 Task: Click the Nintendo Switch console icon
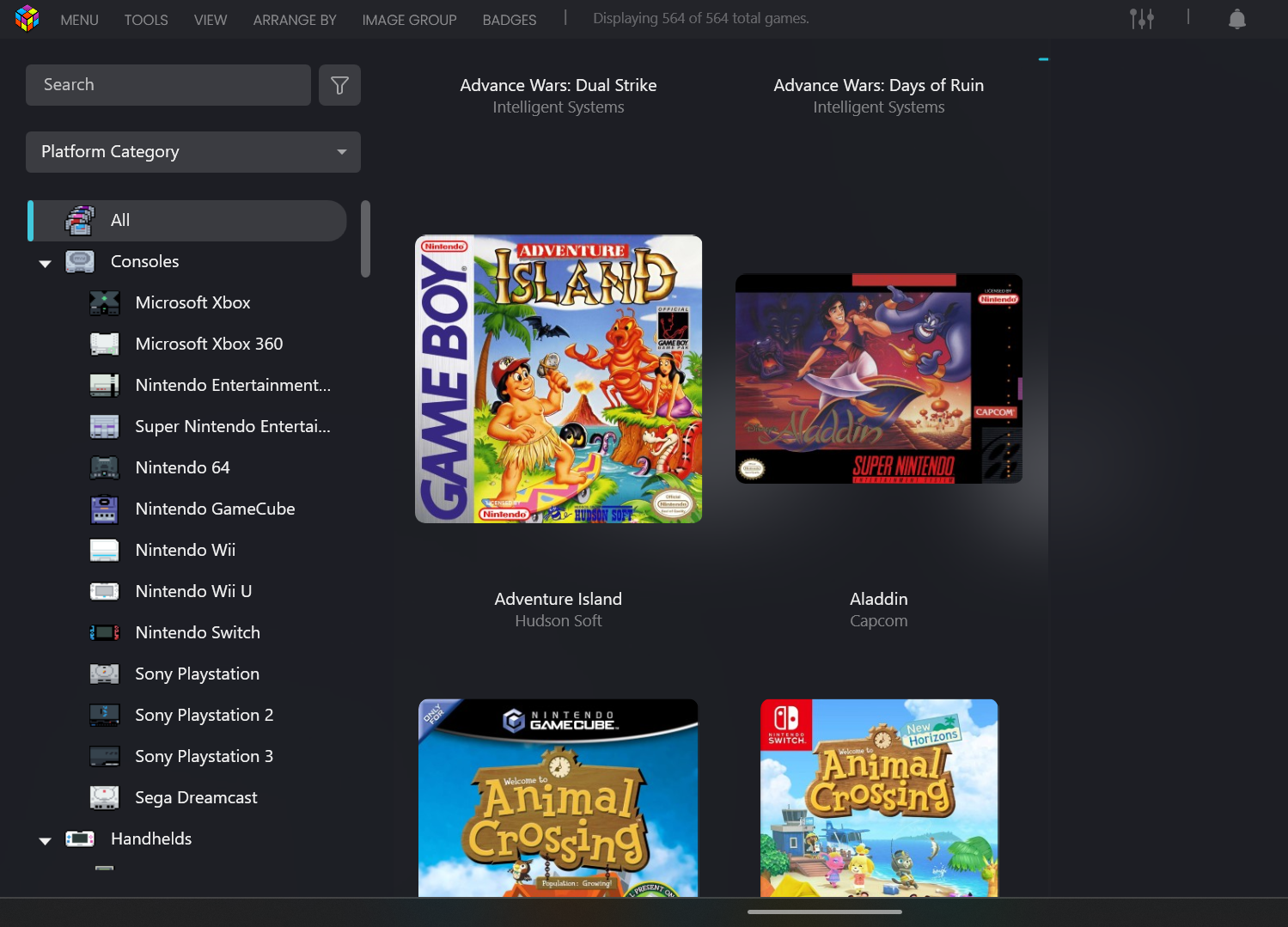(105, 632)
